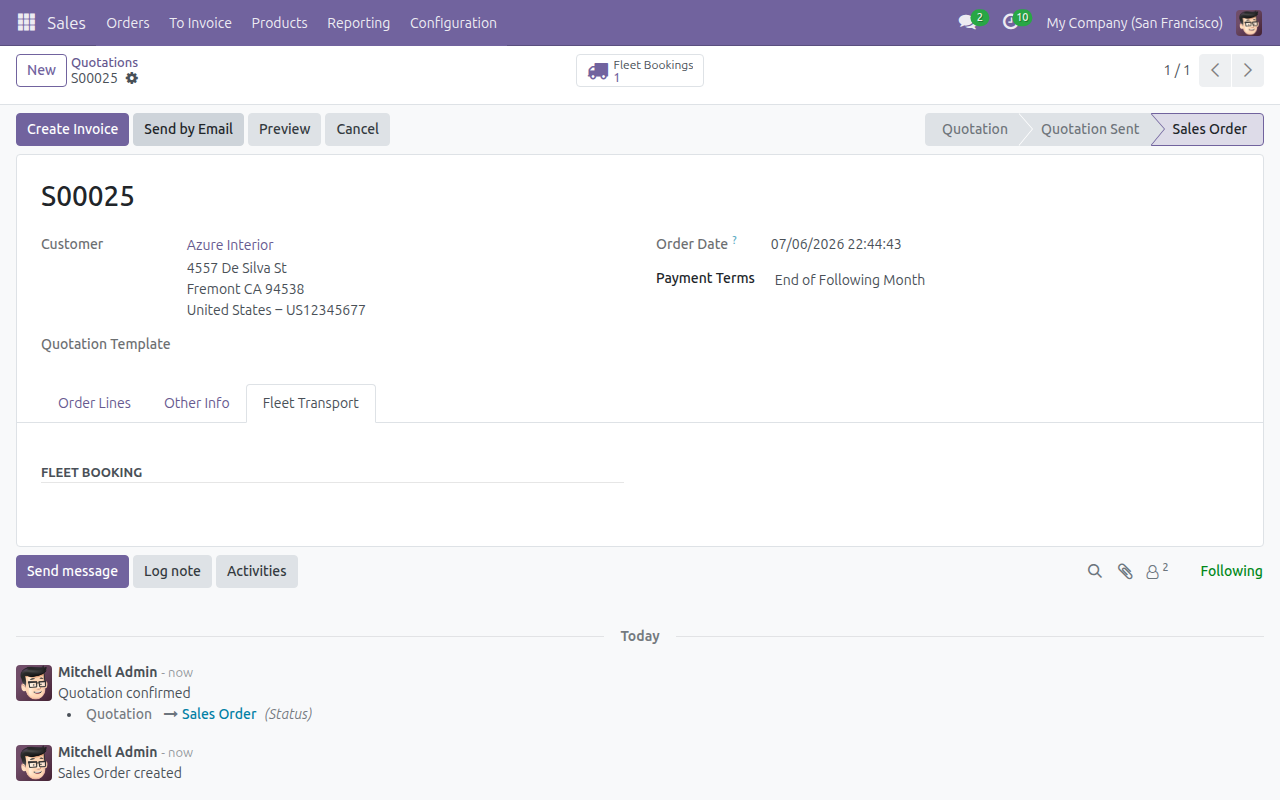1280x800 pixels.
Task: Click the Quotation status stage
Action: (x=974, y=129)
